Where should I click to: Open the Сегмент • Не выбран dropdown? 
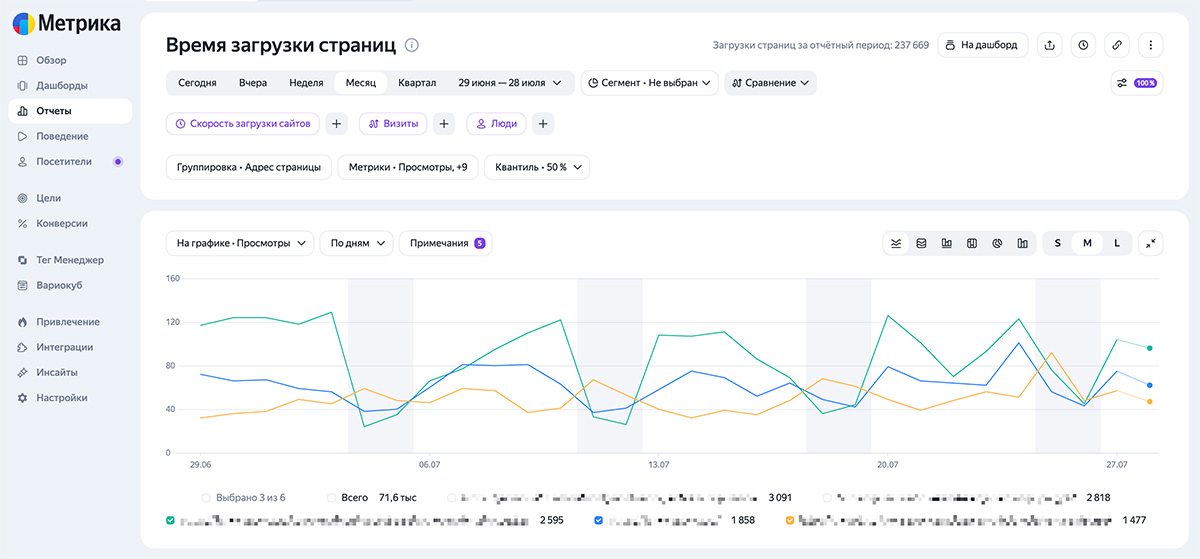650,83
